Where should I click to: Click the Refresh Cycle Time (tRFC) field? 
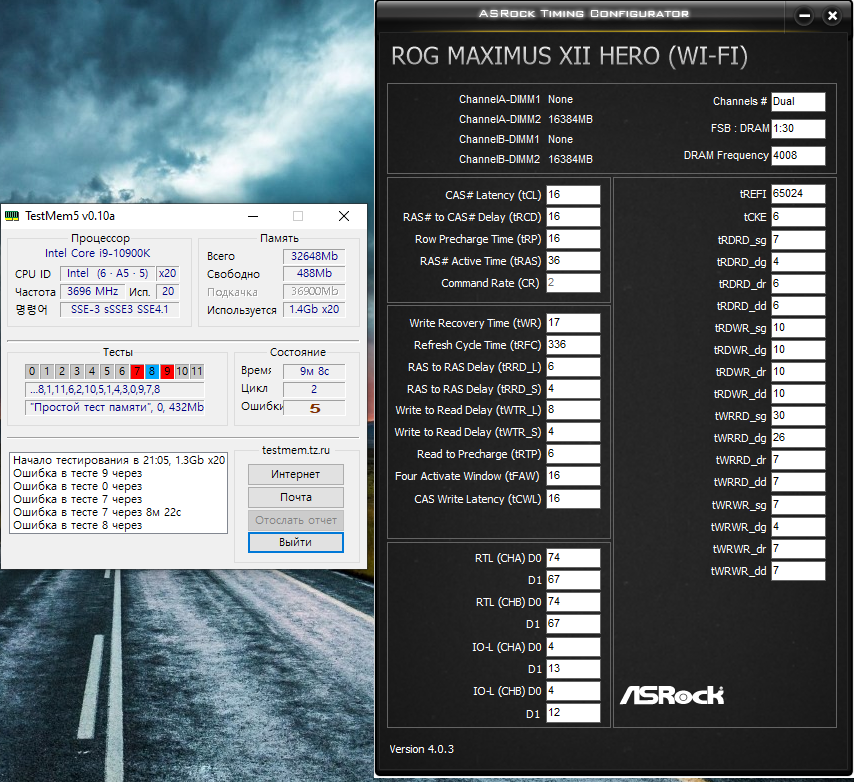pos(573,345)
